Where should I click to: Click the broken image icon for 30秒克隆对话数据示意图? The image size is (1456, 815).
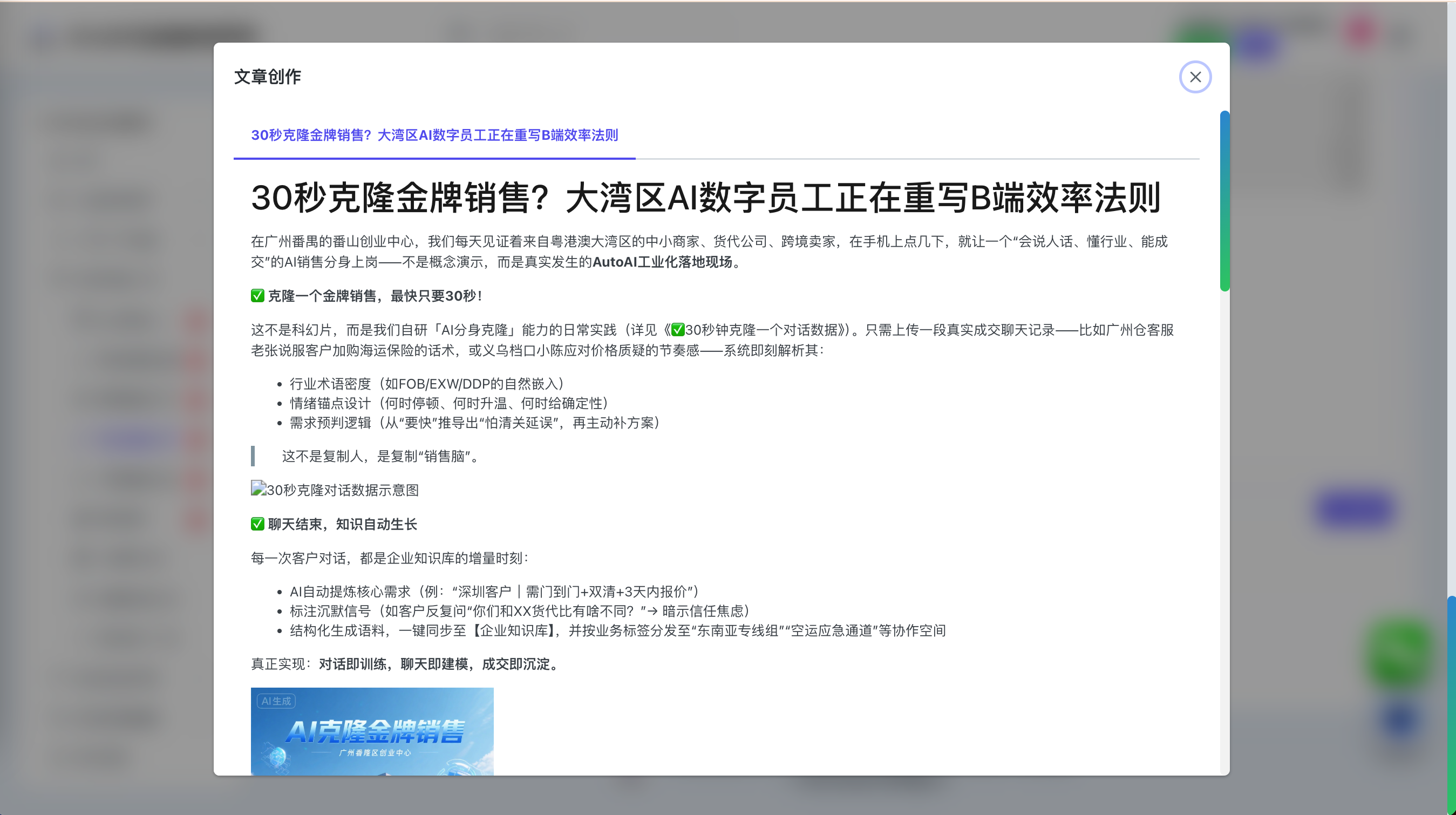pos(258,488)
